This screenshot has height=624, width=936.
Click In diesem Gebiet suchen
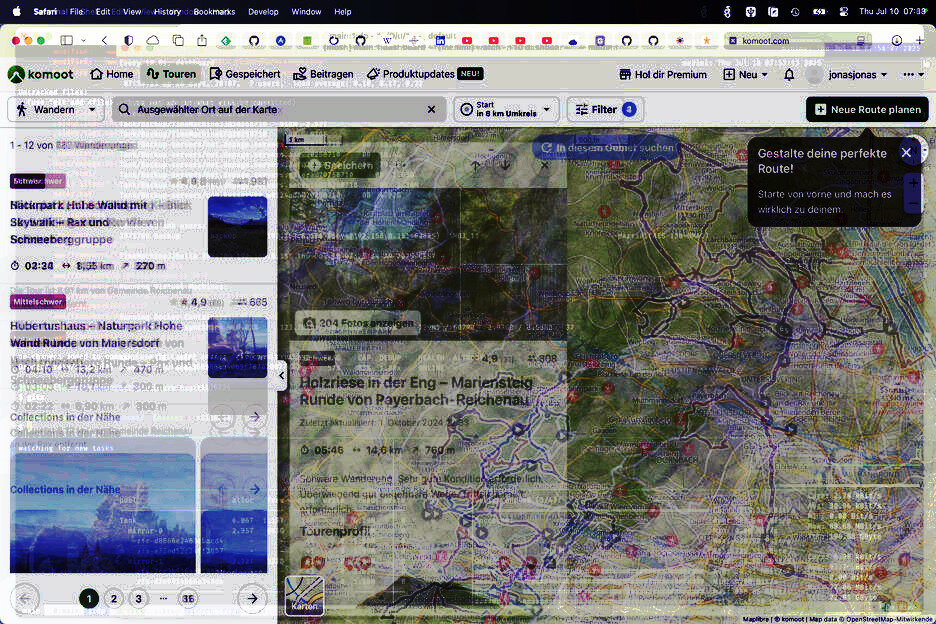tap(606, 148)
